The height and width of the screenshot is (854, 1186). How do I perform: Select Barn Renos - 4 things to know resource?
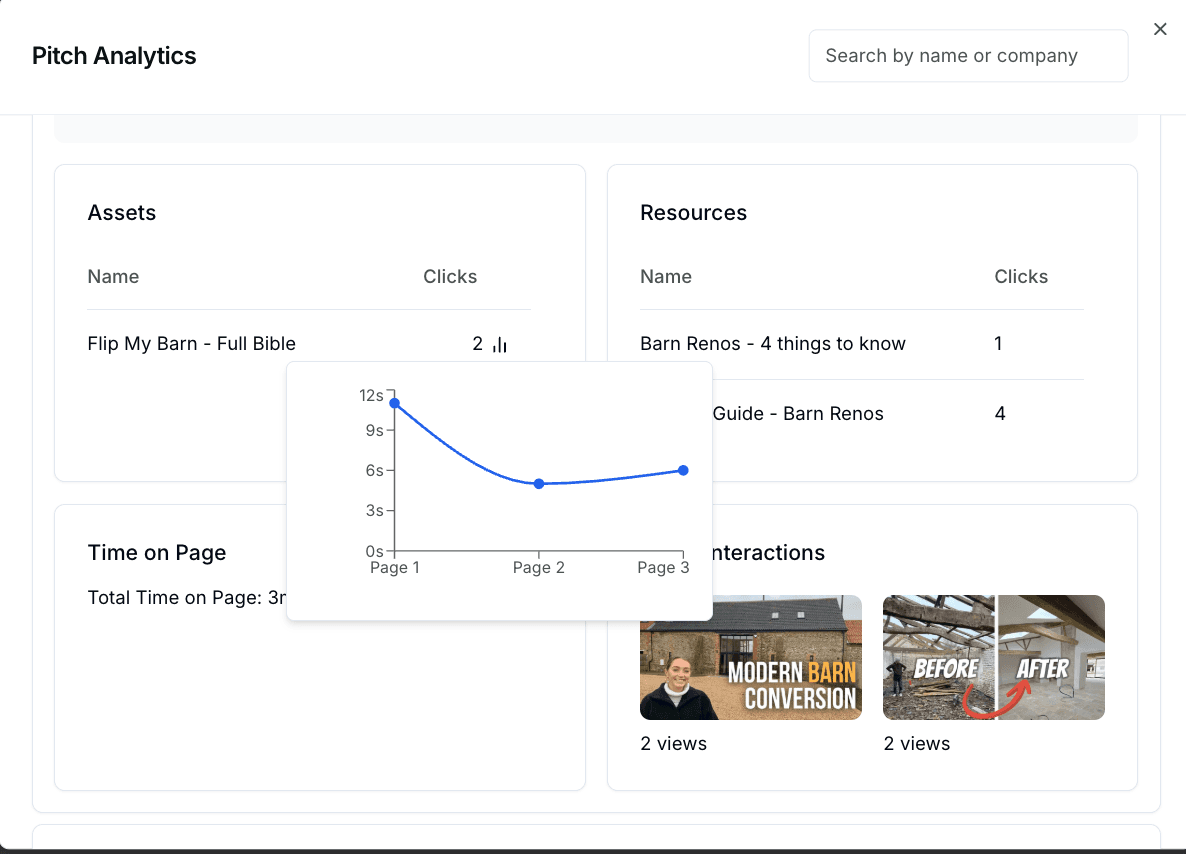[x=772, y=343]
